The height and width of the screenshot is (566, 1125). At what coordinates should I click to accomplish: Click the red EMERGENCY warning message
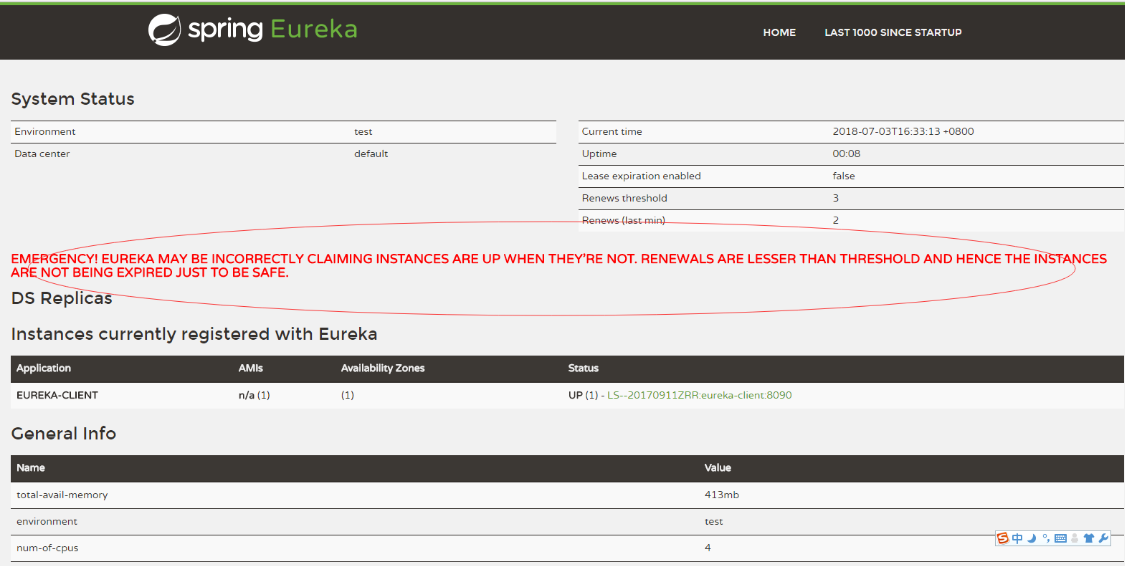click(559, 265)
